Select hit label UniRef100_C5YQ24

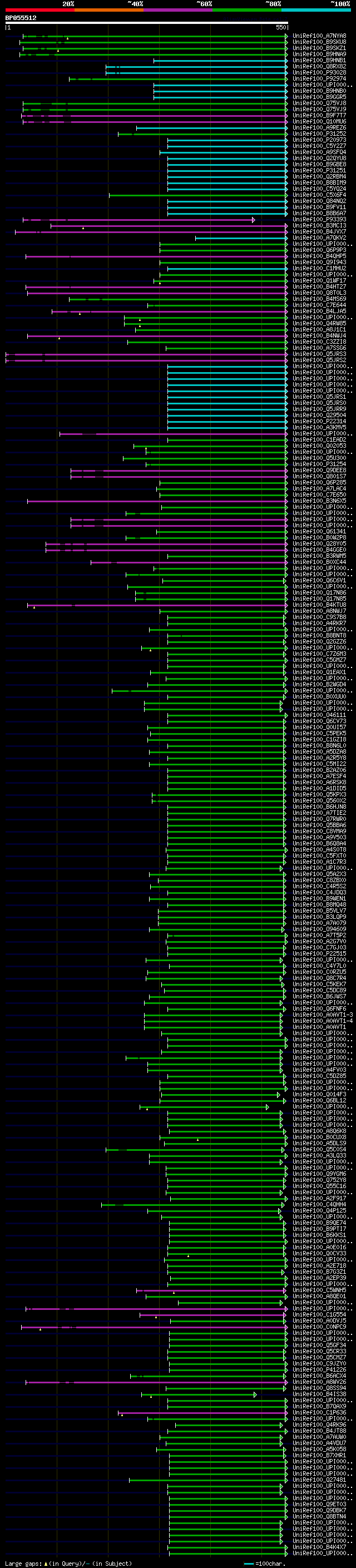pyautogui.click(x=319, y=189)
